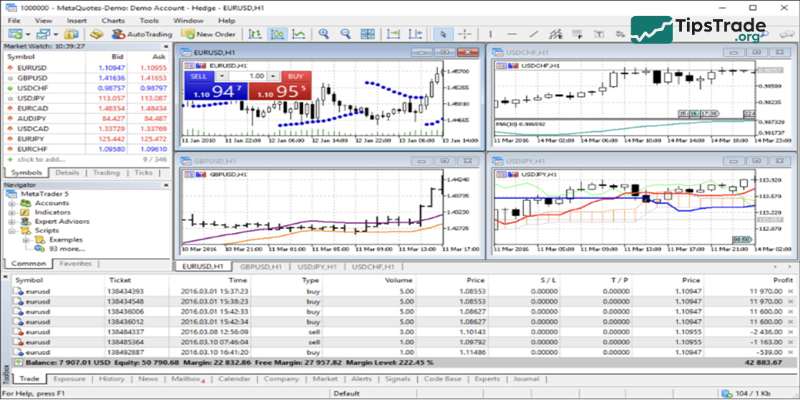The height and width of the screenshot is (400, 800).
Task: Switch to line chart display icon
Action: coord(299,34)
